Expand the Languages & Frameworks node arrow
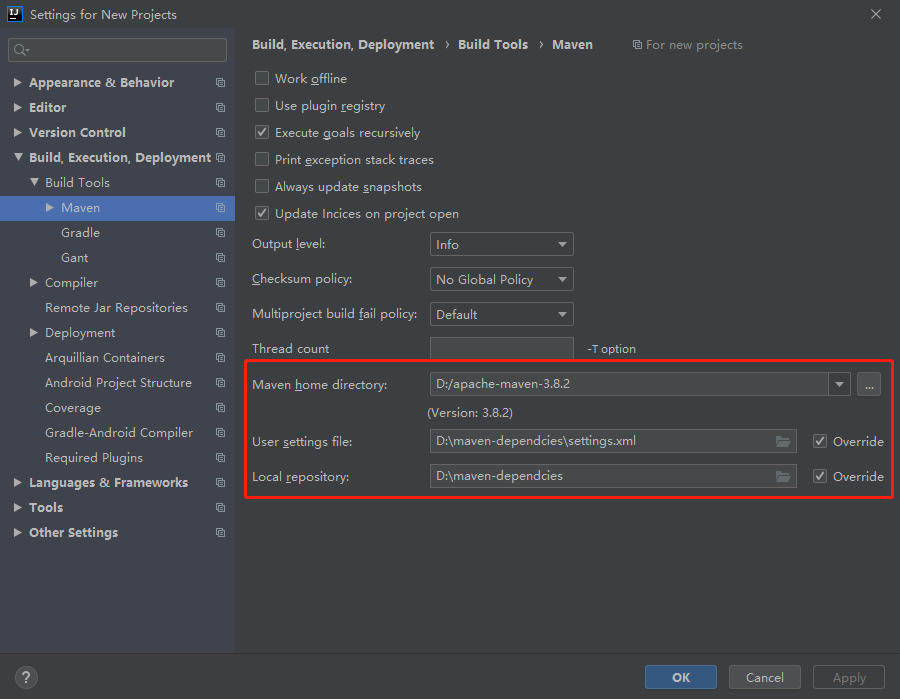The width and height of the screenshot is (900, 699). [18, 483]
